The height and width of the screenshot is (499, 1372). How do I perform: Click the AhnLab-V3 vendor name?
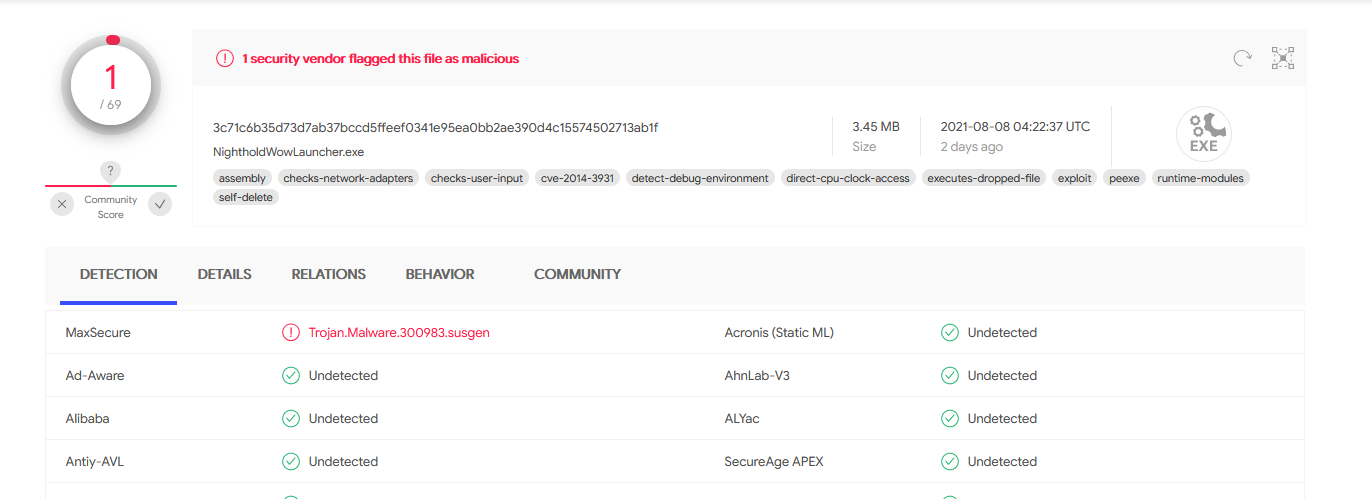[757, 376]
